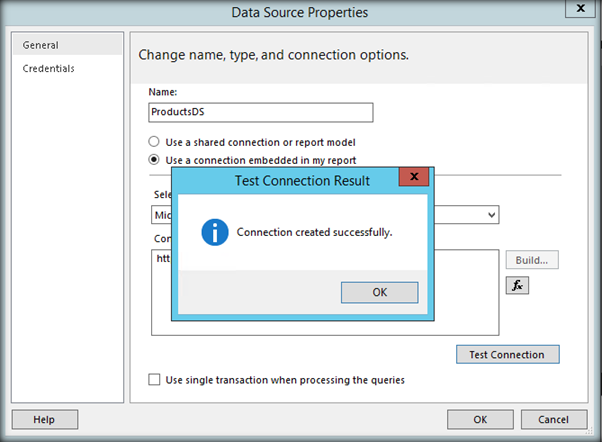Image resolution: width=602 pixels, height=442 pixels.
Task: Click the Help button
Action: click(44, 419)
